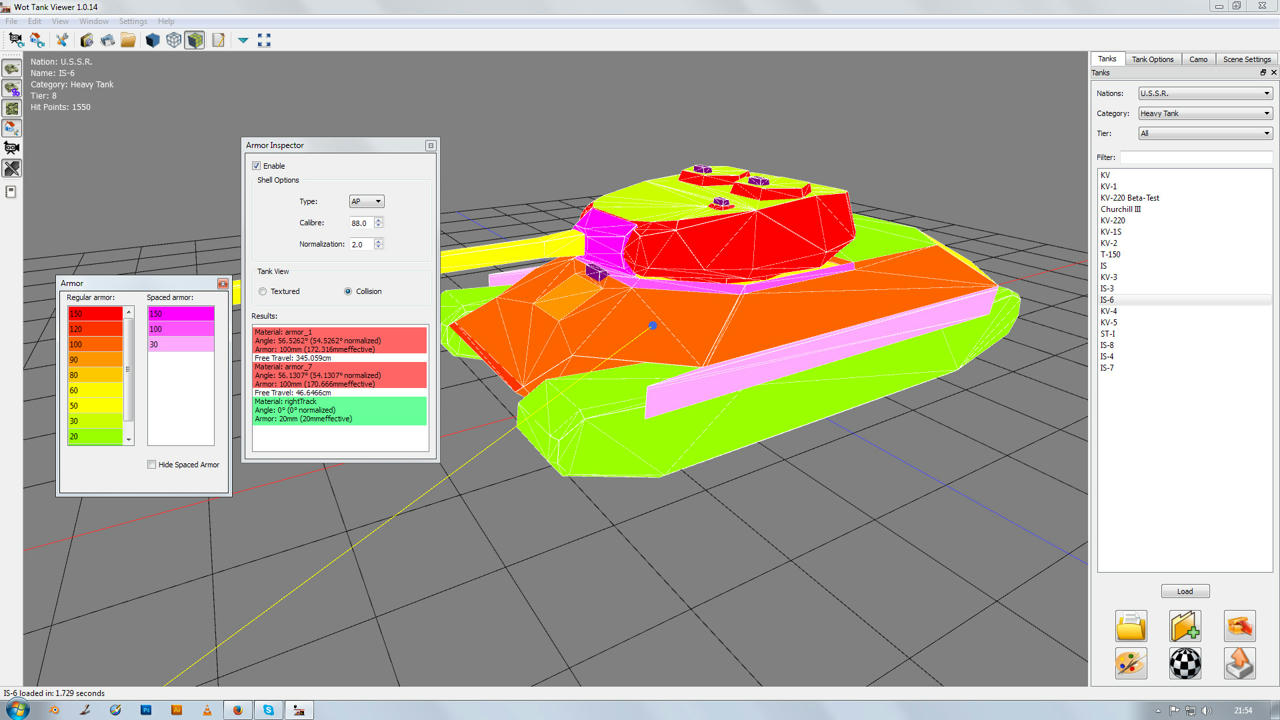Check the Hide Spaced Armor option
Screen dimensions: 1280x720
click(153, 464)
